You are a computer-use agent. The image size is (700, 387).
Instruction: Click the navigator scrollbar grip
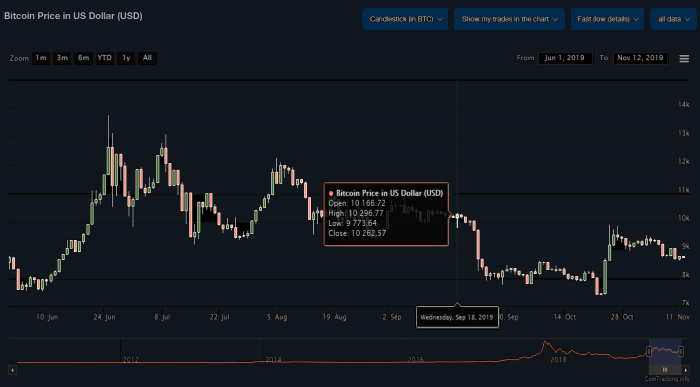tap(665, 370)
